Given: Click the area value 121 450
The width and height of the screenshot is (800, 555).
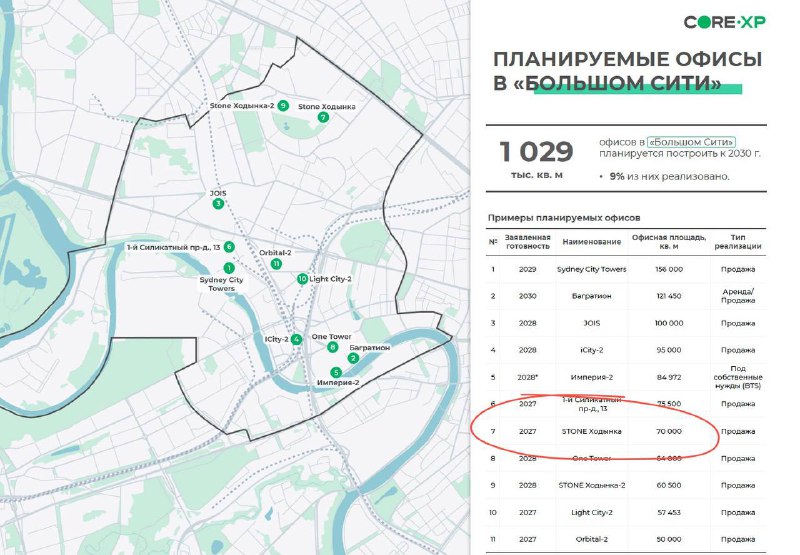Looking at the screenshot, I should pyautogui.click(x=669, y=296).
